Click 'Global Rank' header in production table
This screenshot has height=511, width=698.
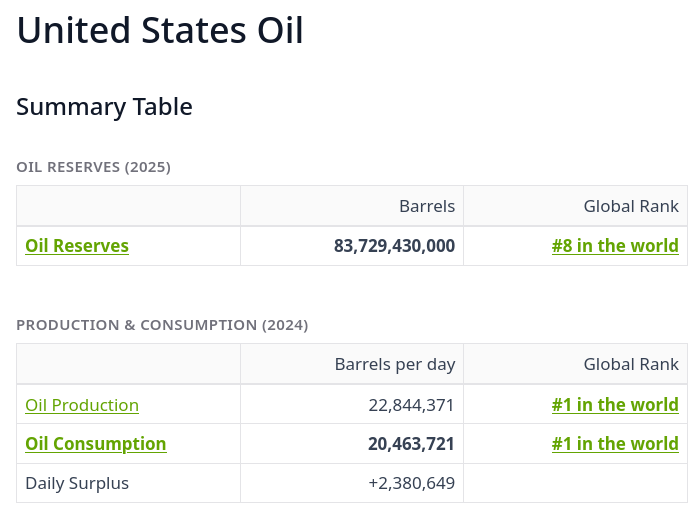(x=631, y=365)
